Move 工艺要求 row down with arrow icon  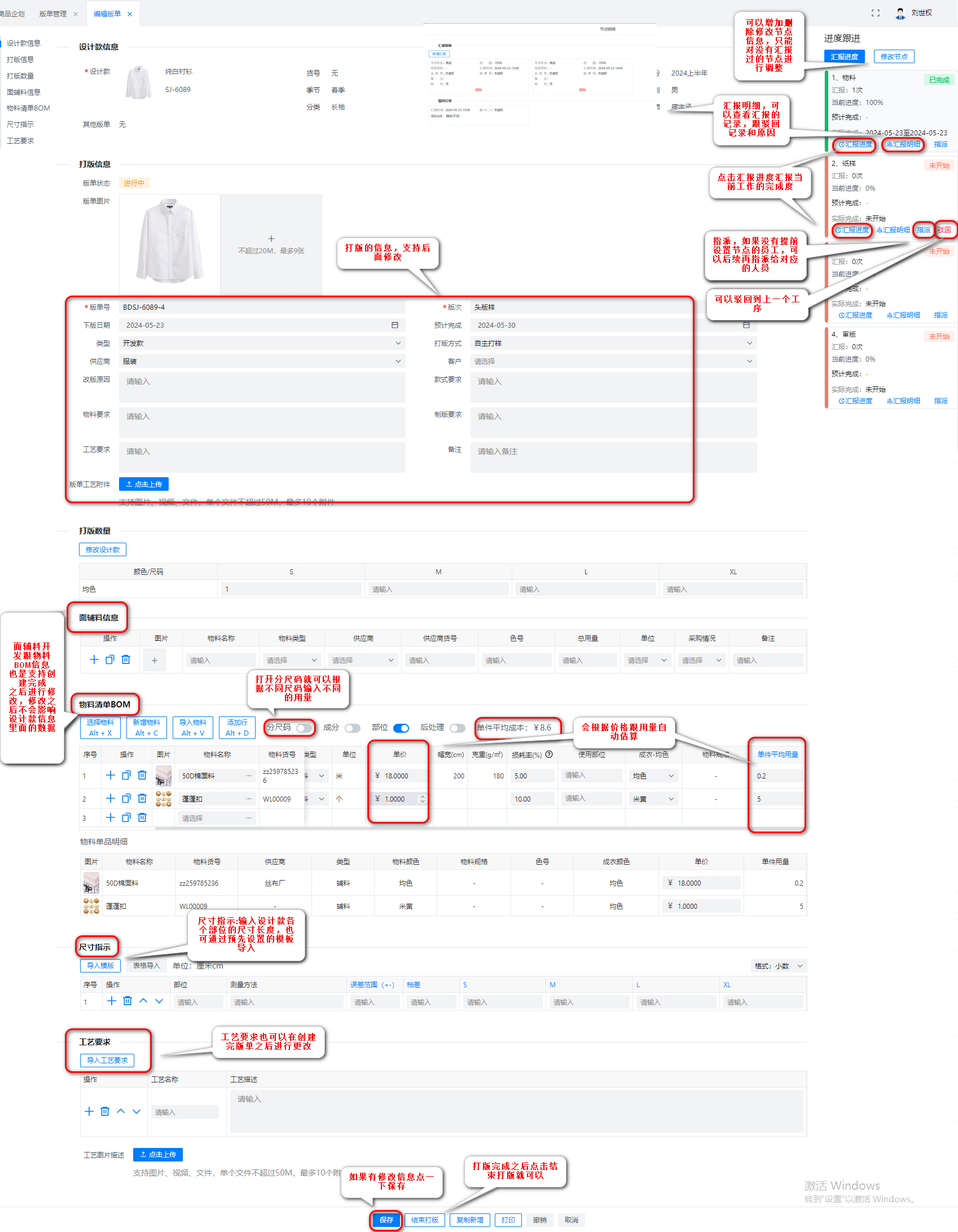tap(137, 1111)
